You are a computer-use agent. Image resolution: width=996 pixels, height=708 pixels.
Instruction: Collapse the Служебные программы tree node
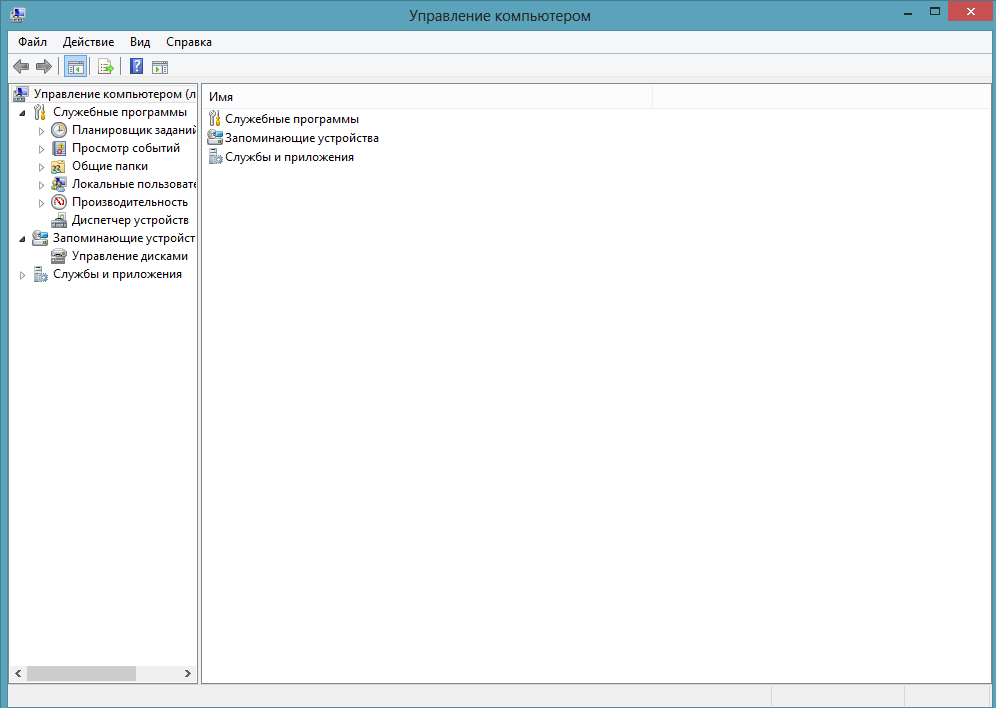[x=22, y=113]
